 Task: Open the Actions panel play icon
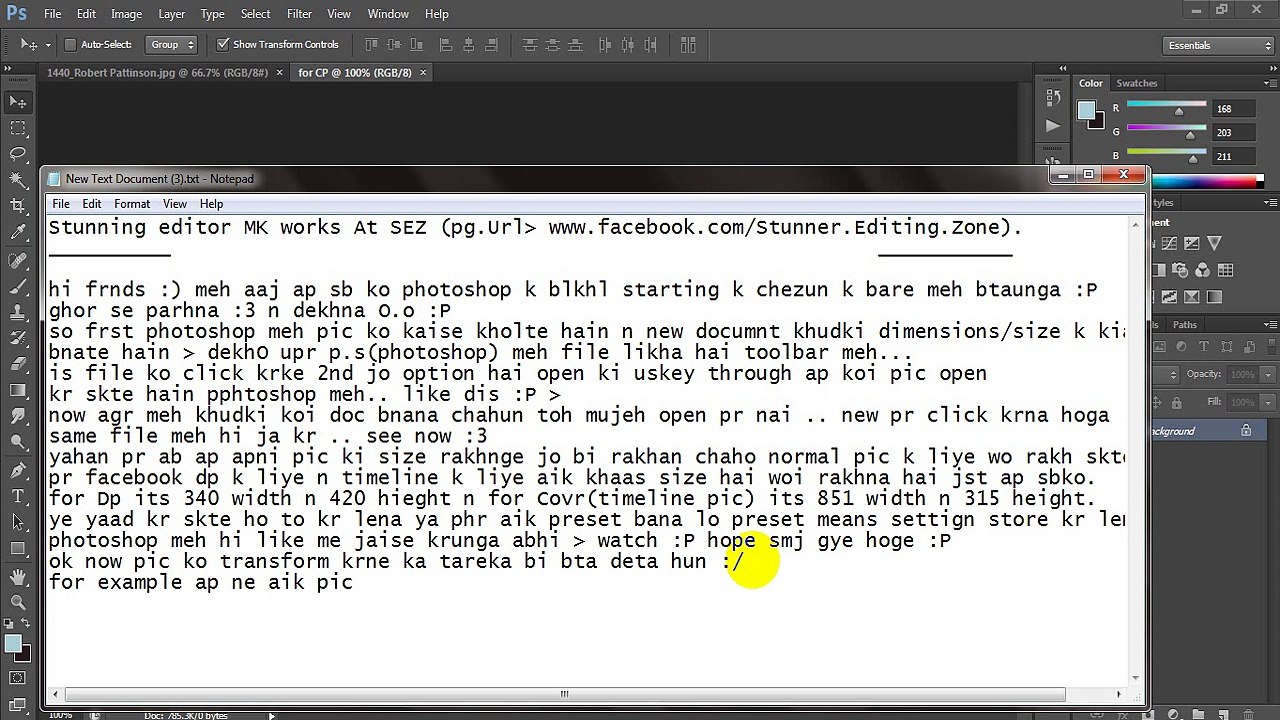point(1052,125)
